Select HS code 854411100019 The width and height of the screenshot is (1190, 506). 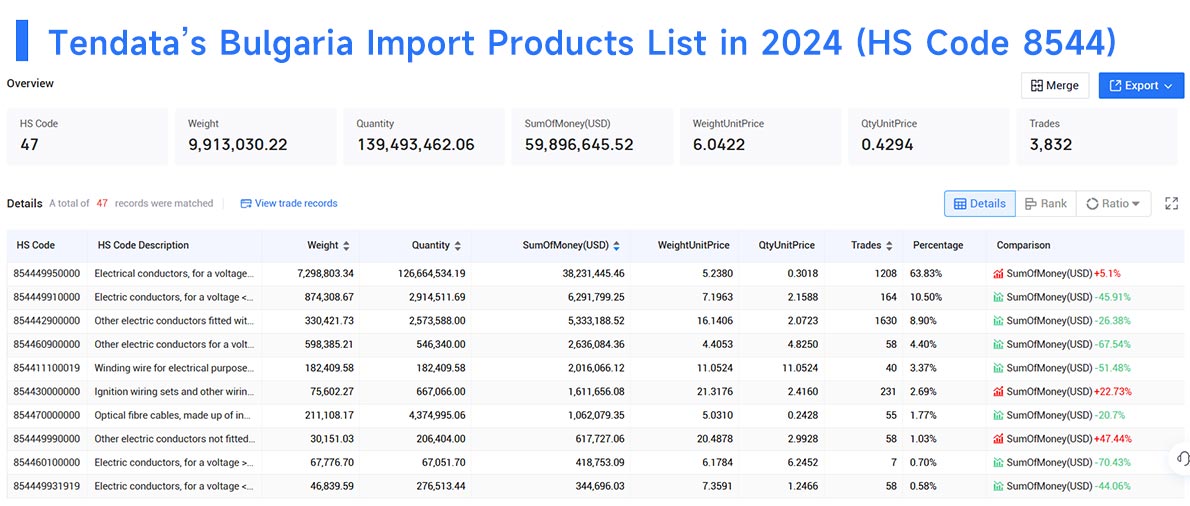coord(47,368)
